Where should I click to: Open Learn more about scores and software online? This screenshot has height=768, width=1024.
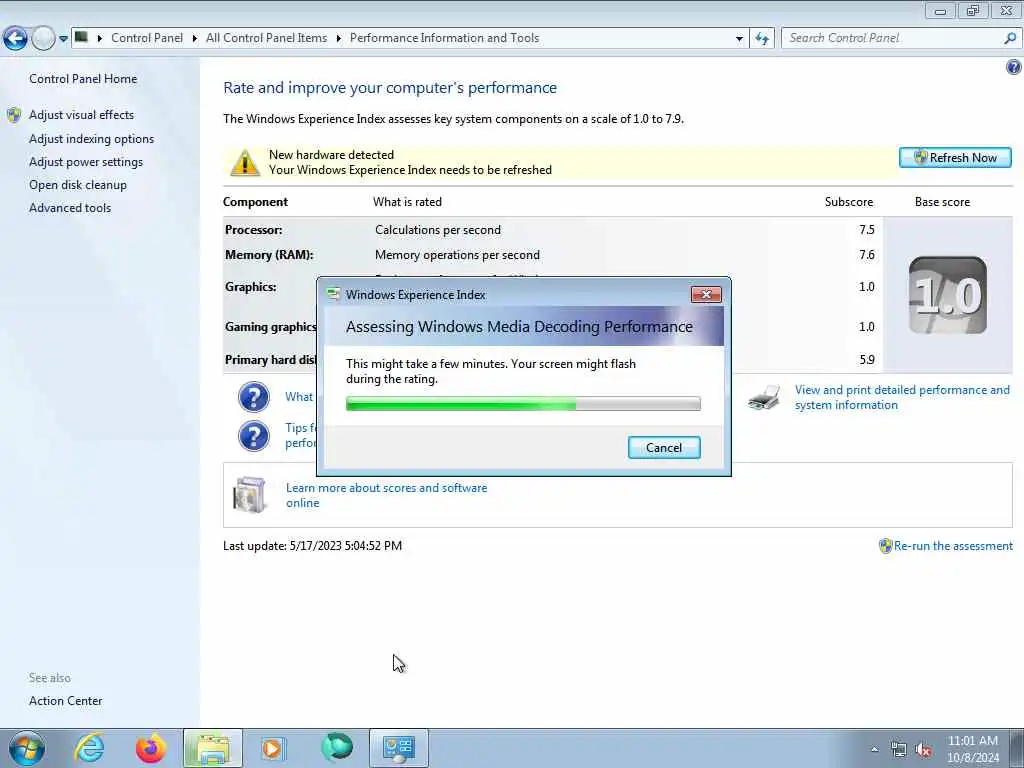pos(386,495)
